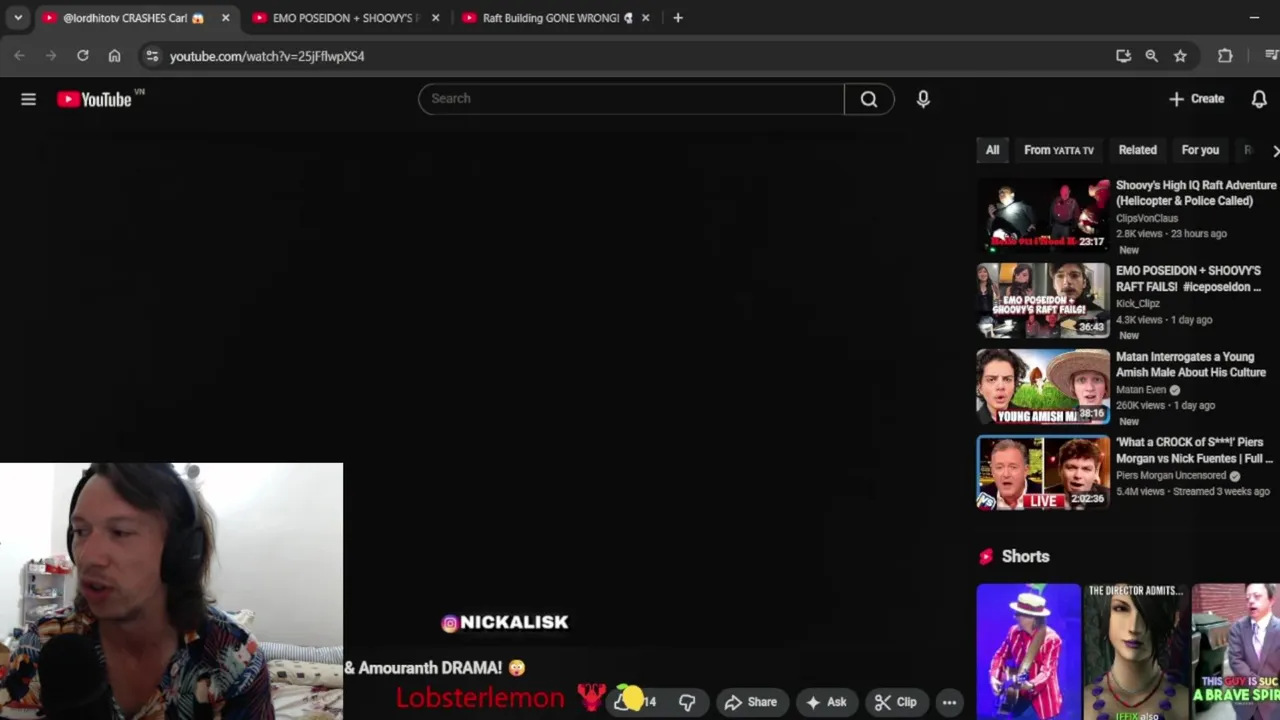Switch to EMO POSEIDON + SHOOVY'S tab
1280x720 pixels.
pyautogui.click(x=345, y=18)
